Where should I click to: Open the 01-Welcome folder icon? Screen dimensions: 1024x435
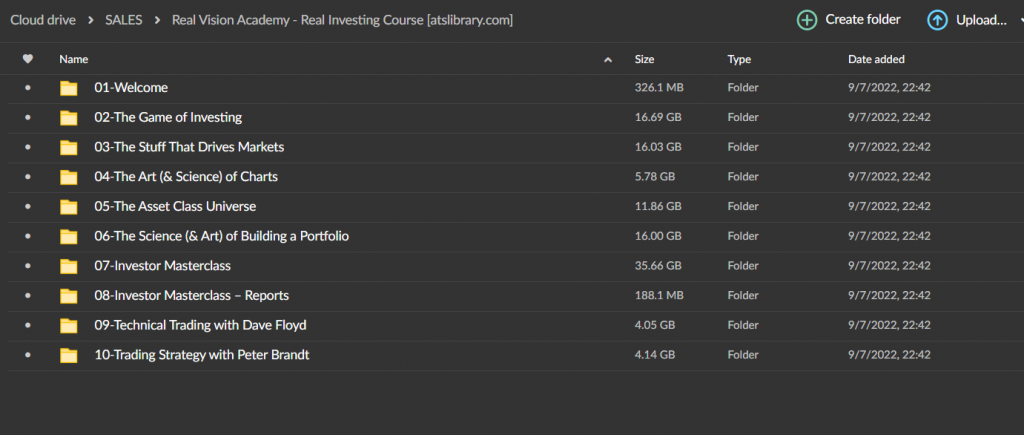click(x=69, y=88)
